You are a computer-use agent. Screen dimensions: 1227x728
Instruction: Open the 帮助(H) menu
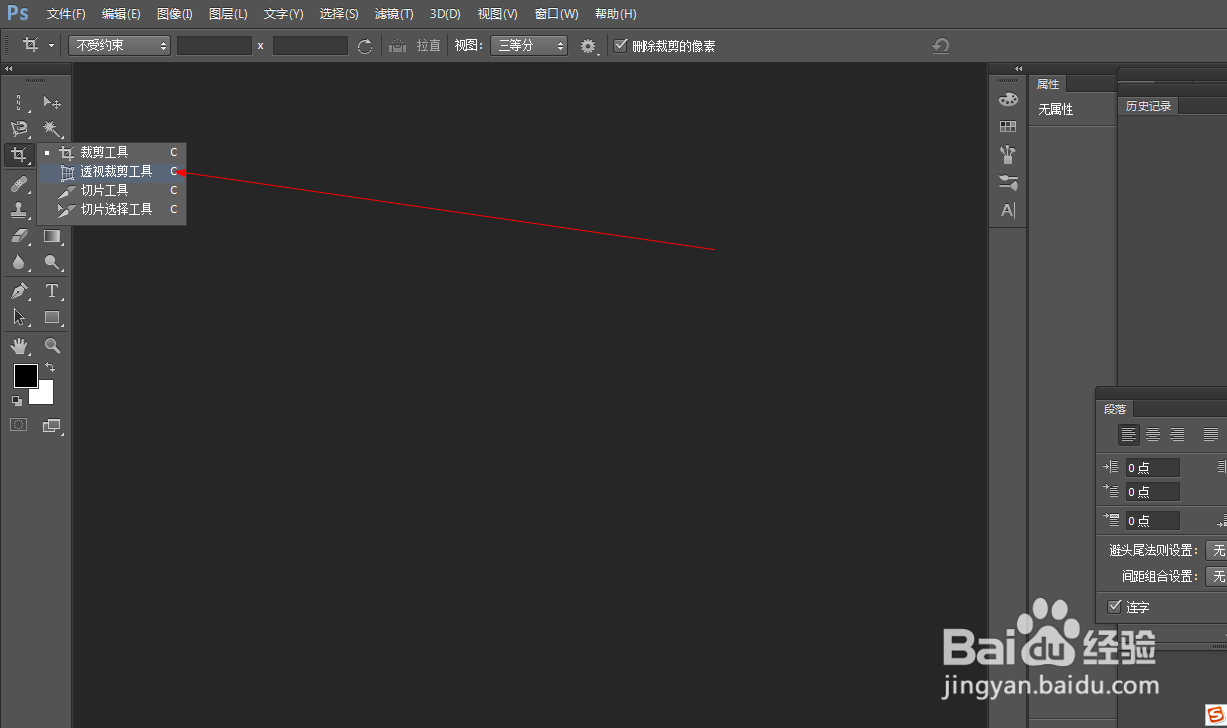point(615,14)
